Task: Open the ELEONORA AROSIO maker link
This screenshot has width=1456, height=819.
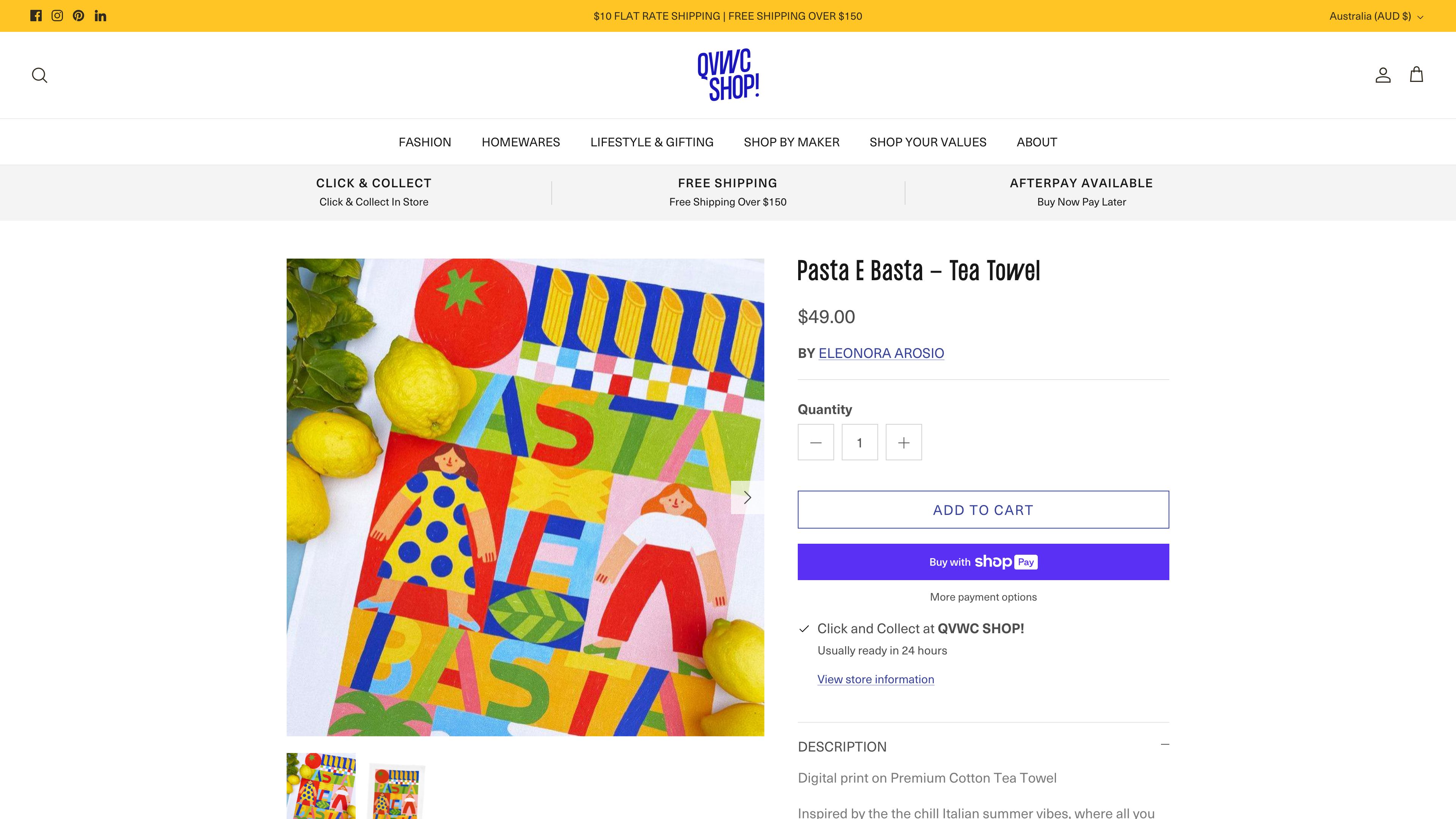Action: coord(881,353)
